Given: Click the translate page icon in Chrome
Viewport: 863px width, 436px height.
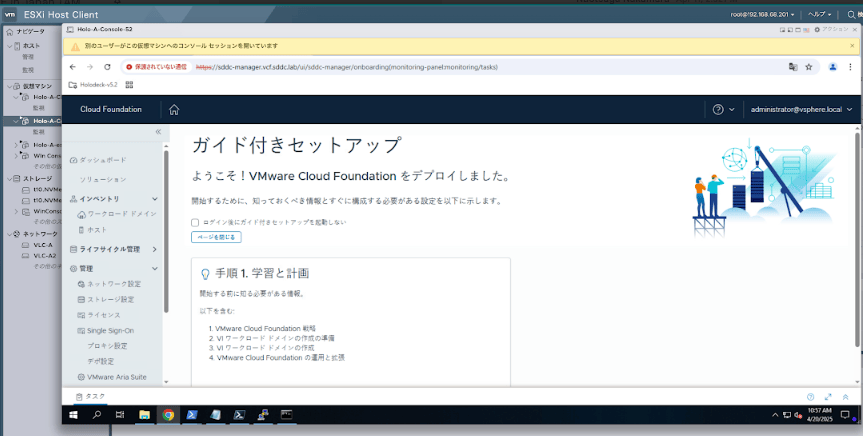Looking at the screenshot, I should coord(793,67).
